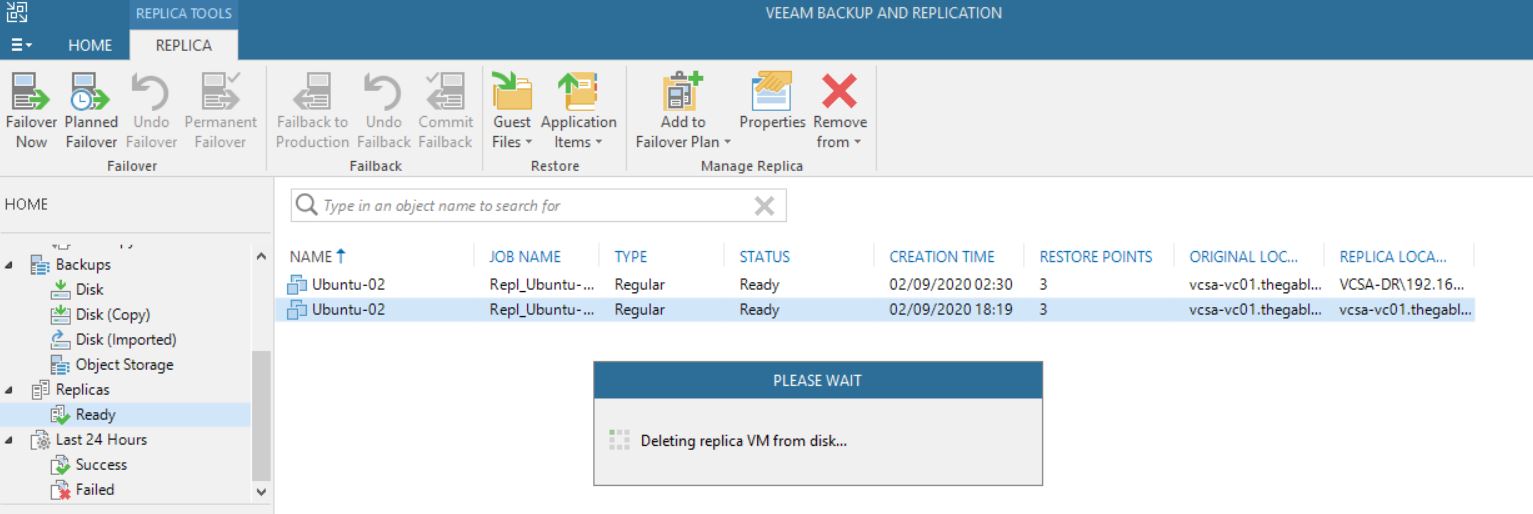Collapse the Backups tree node
Screen dimensions: 1533x514
(x=10, y=265)
